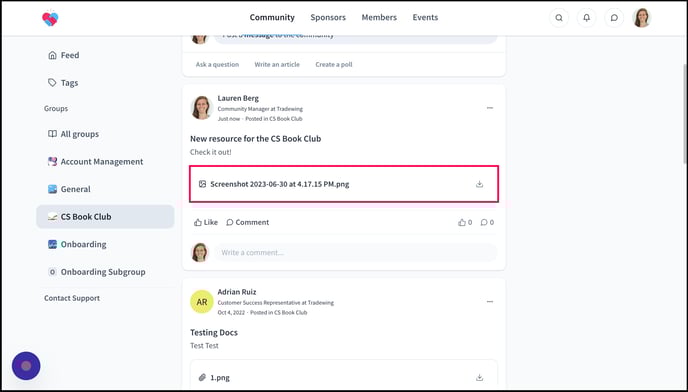Open the CS Book Club group

[105, 217]
